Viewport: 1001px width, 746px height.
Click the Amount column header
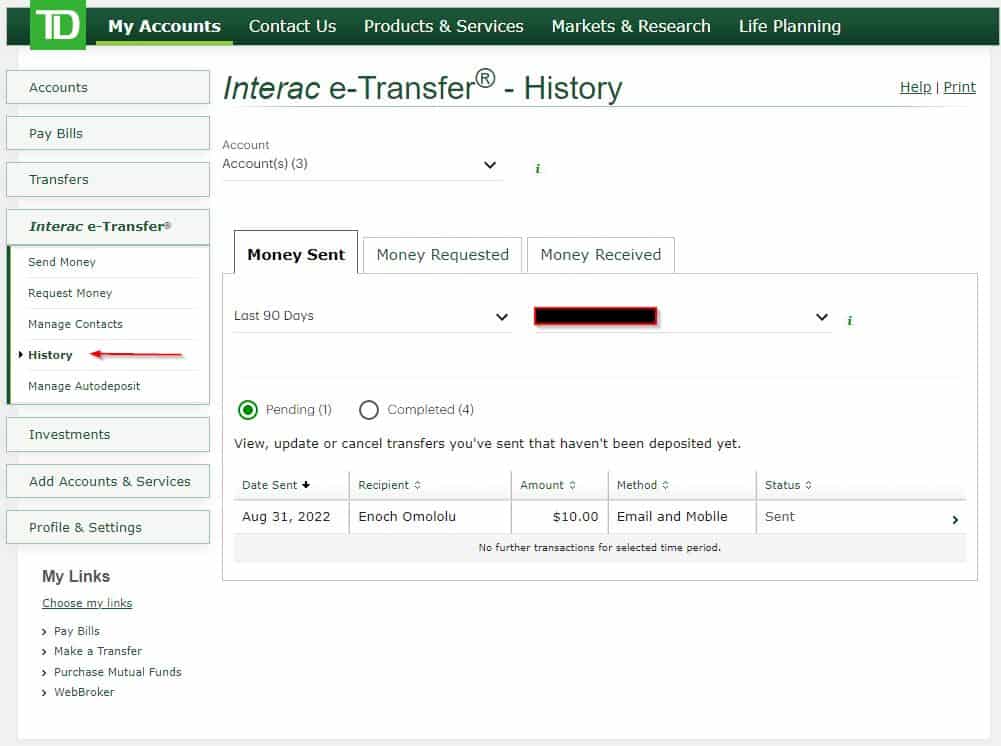point(560,485)
